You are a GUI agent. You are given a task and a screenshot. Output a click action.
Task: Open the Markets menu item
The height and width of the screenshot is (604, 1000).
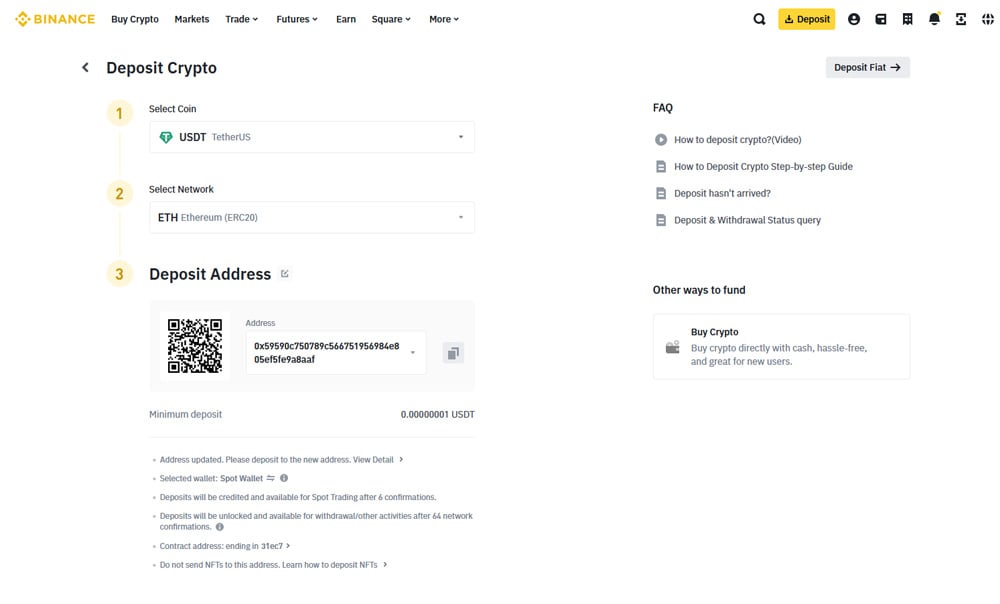tap(192, 19)
